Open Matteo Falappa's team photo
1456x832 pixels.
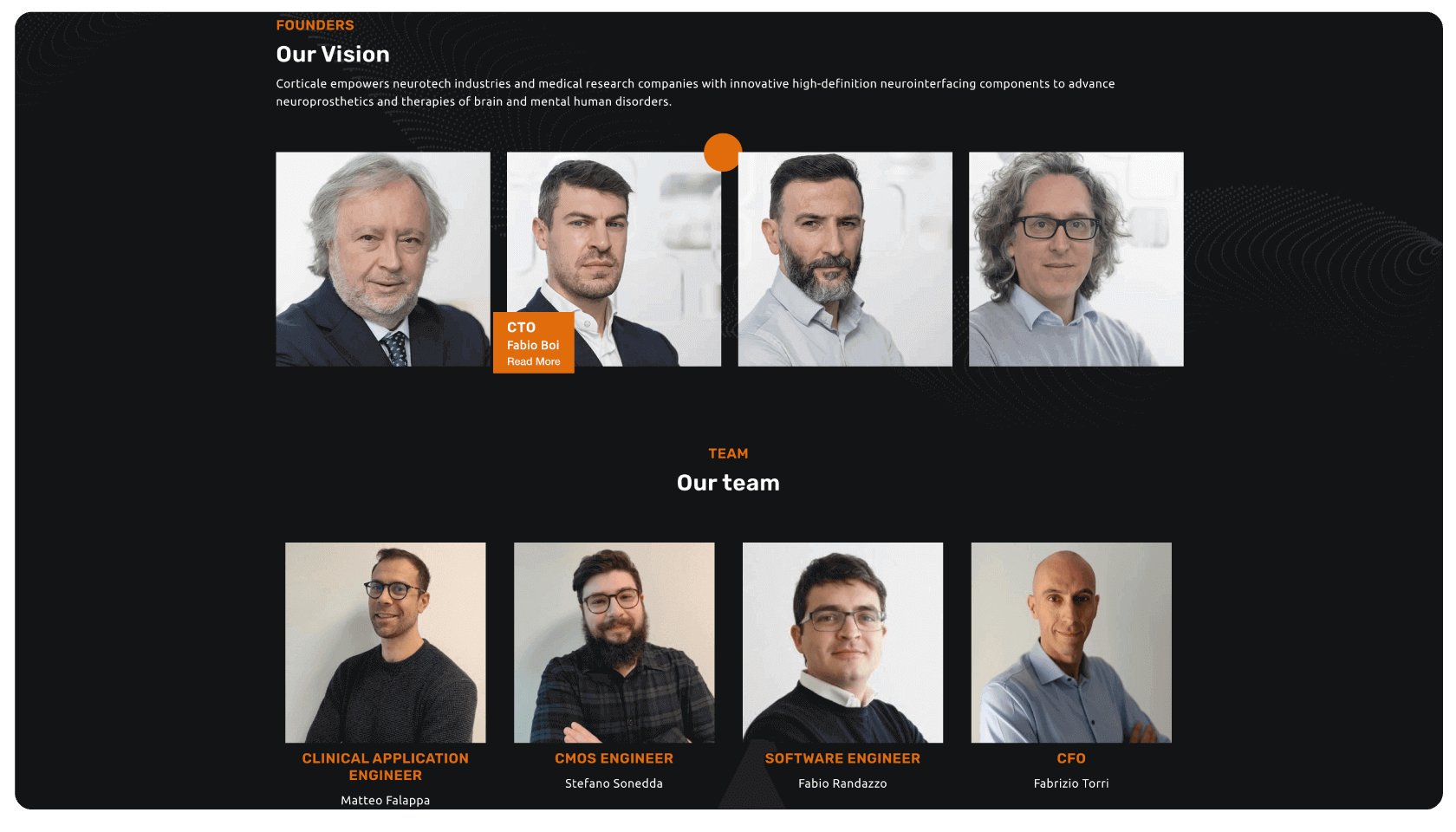(x=386, y=642)
